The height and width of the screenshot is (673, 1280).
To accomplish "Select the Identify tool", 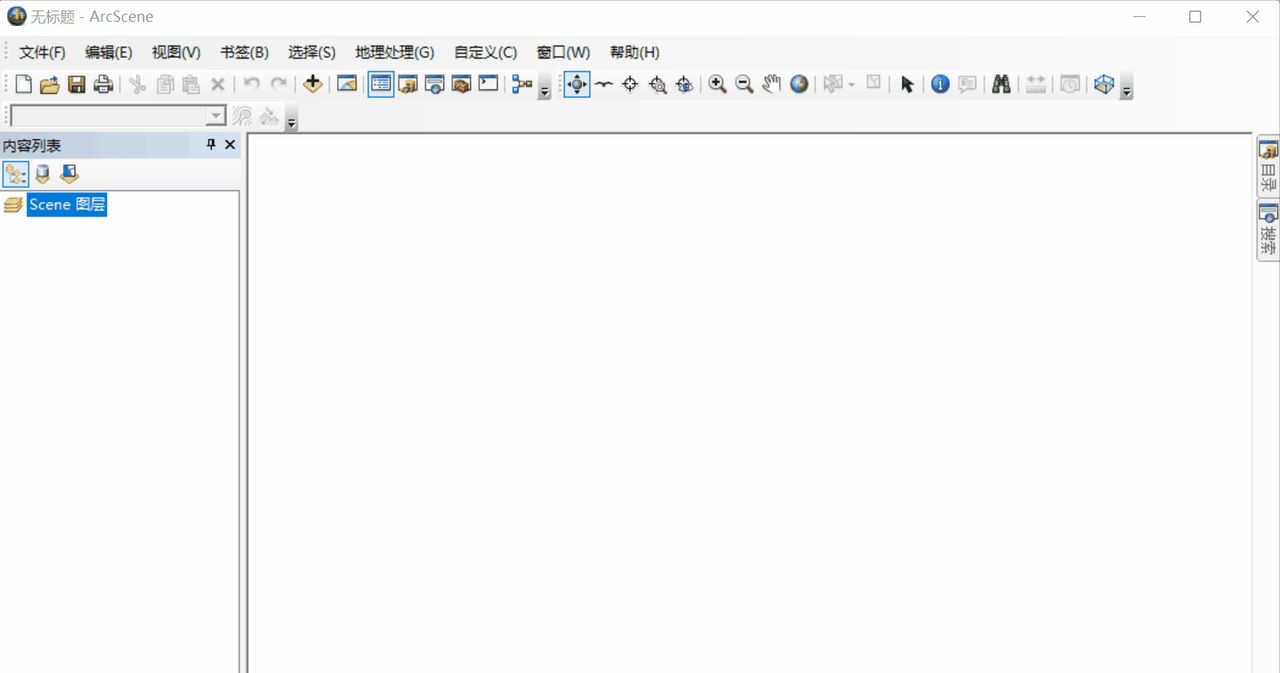I will pos(940,84).
